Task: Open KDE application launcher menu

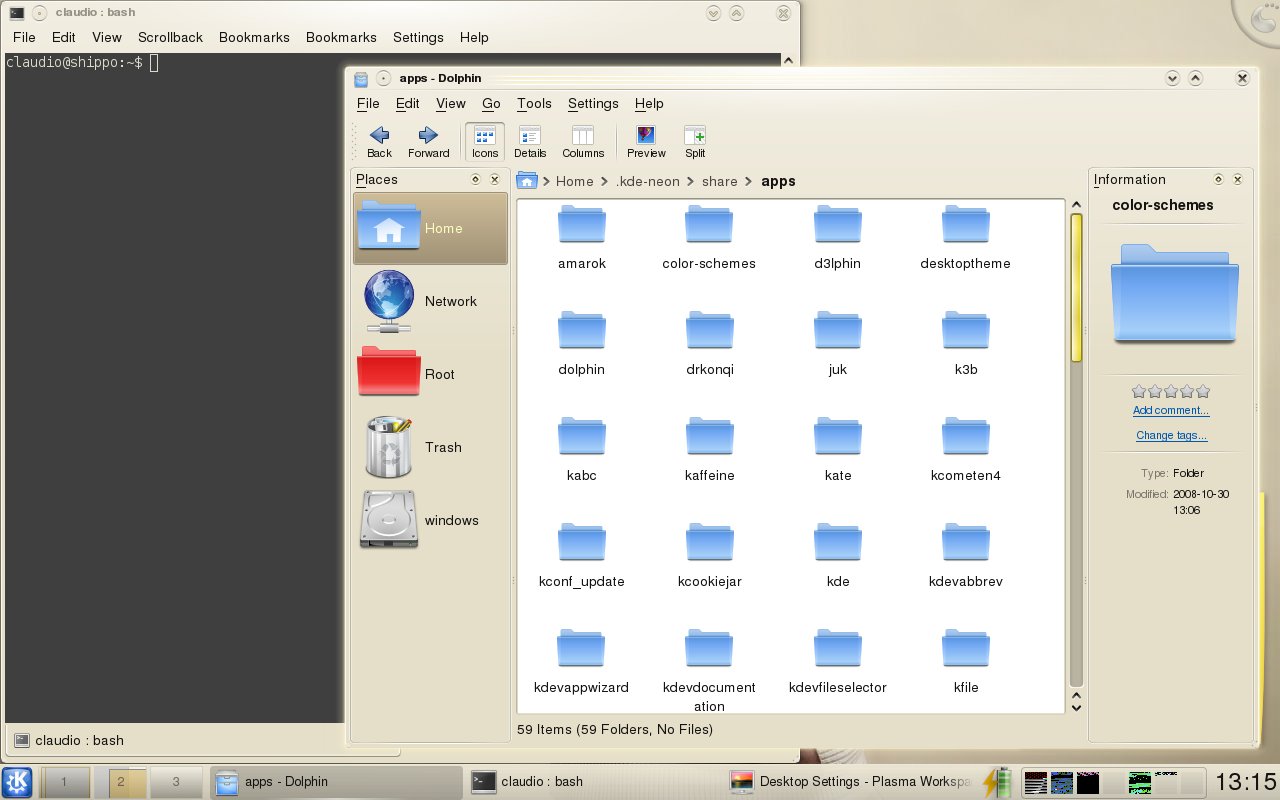Action: (18, 782)
